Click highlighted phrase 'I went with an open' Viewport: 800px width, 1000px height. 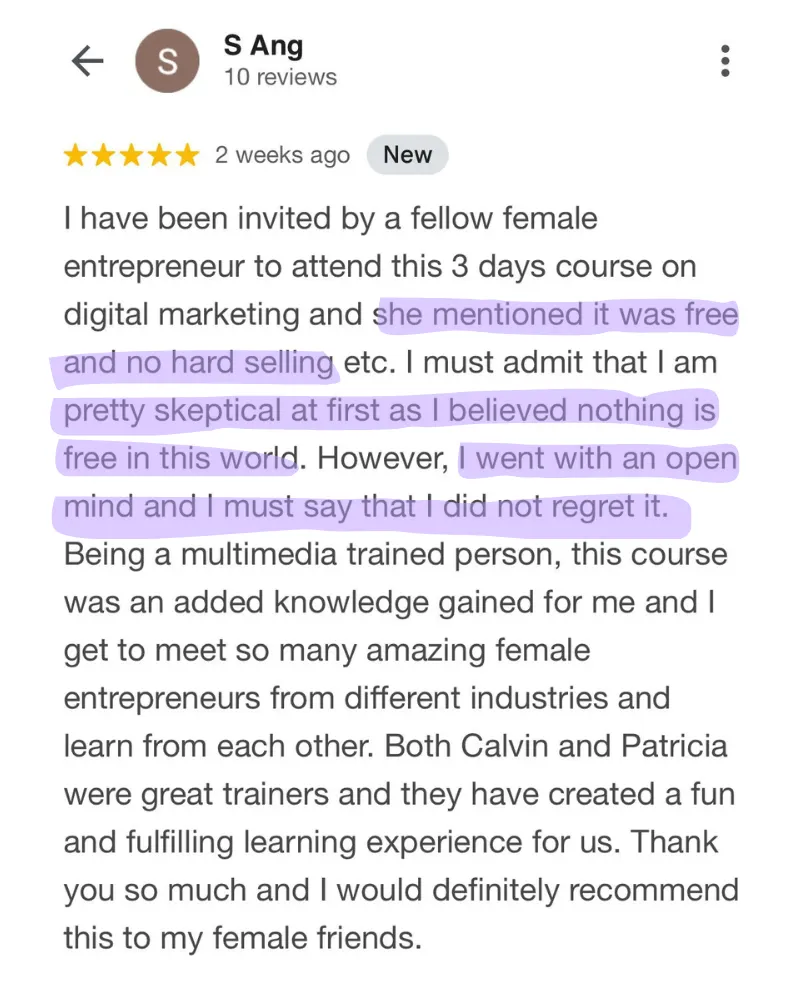(x=598, y=459)
